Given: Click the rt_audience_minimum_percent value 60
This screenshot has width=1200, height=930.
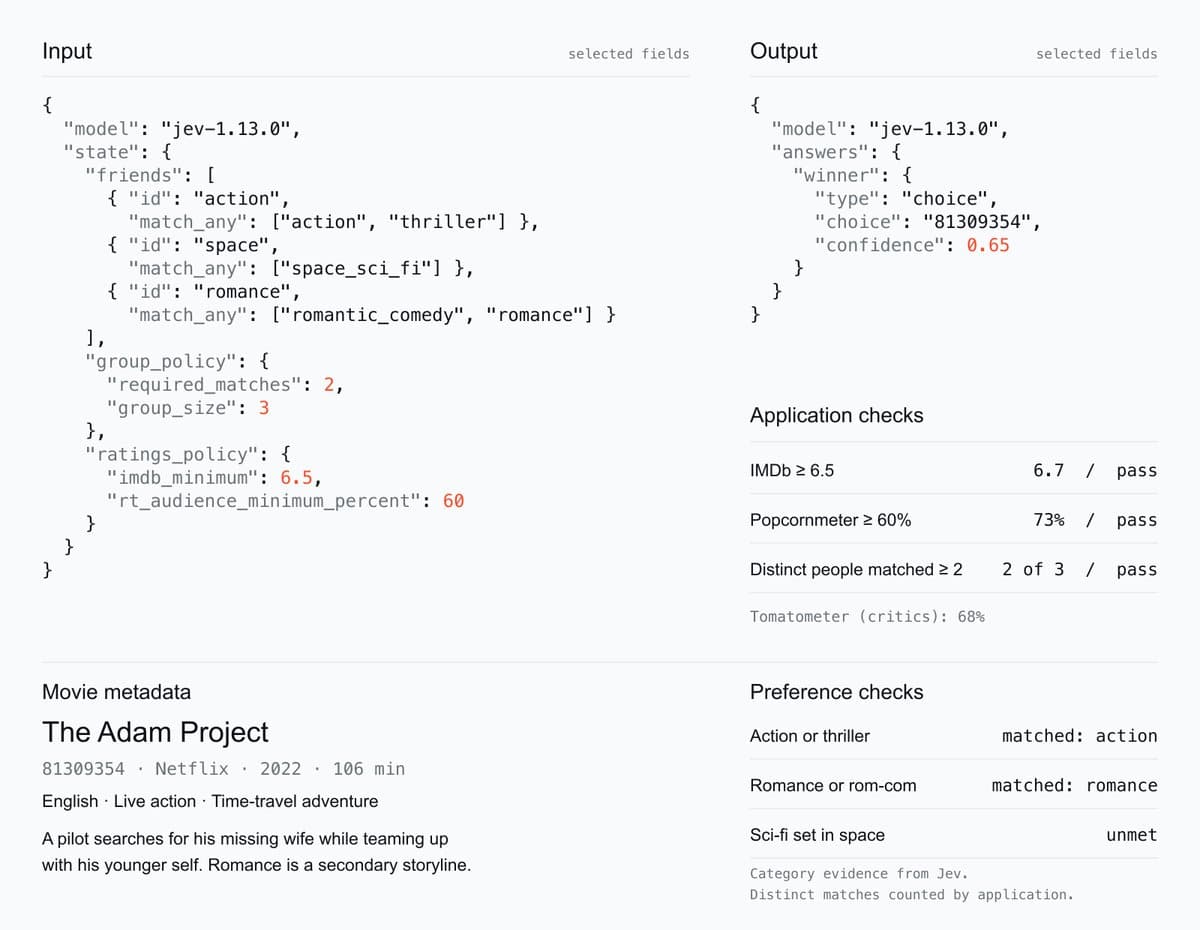Looking at the screenshot, I should coord(453,501).
